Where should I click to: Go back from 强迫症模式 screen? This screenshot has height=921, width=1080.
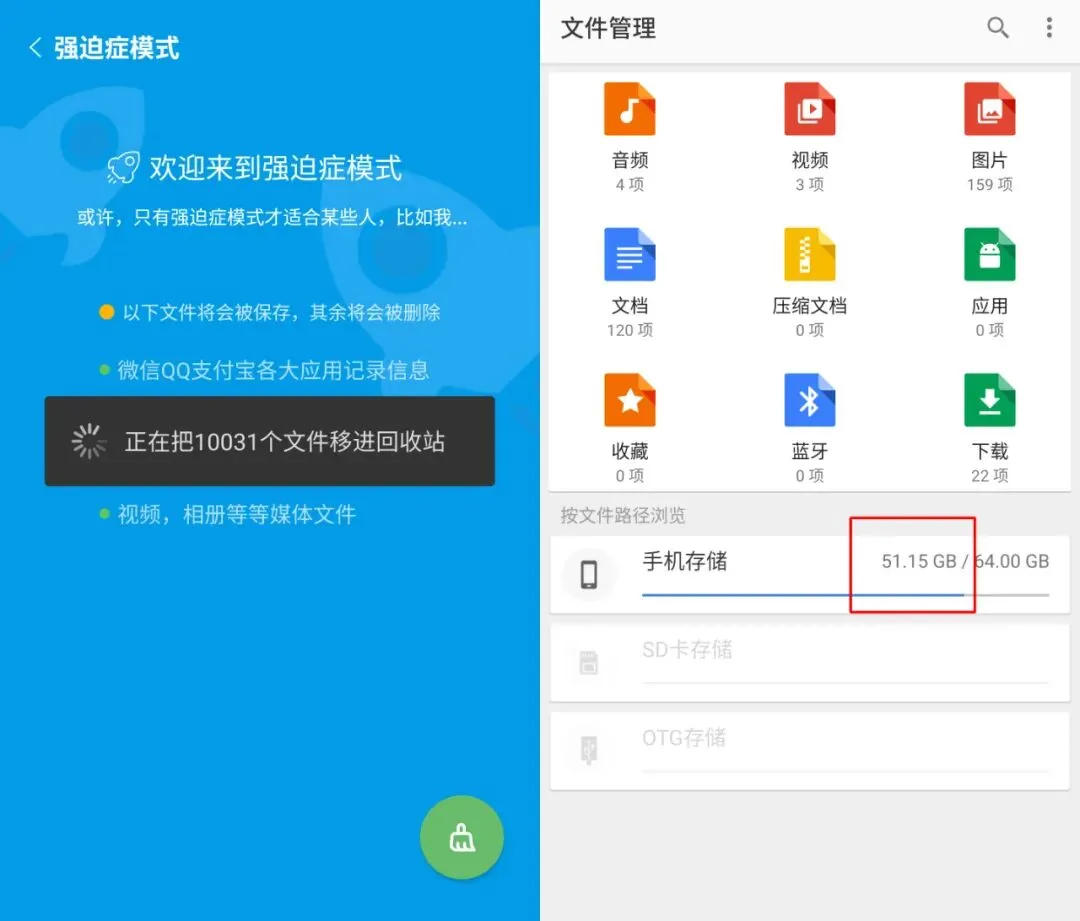pyautogui.click(x=35, y=48)
